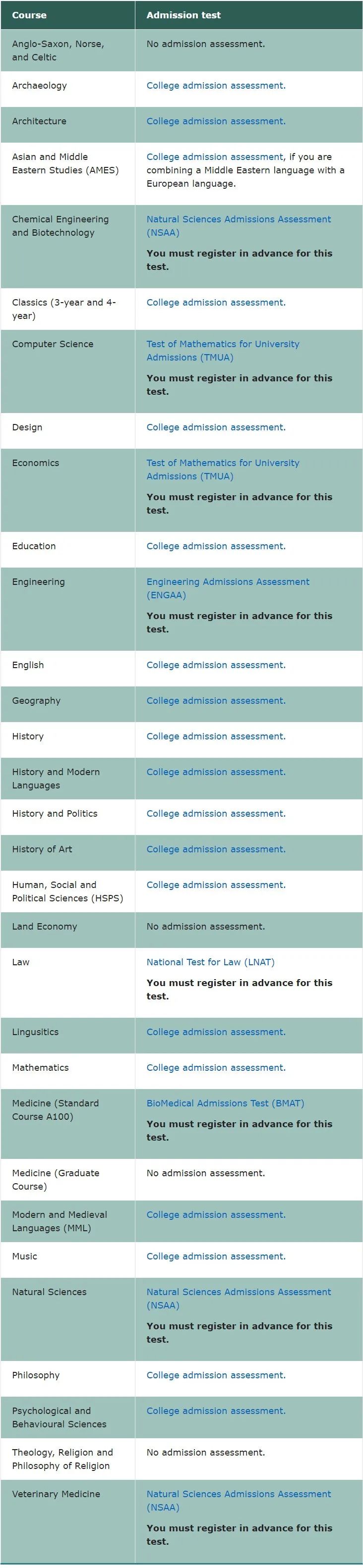Open the AMES College admission assessment link
The height and width of the screenshot is (1568, 363).
point(214,157)
